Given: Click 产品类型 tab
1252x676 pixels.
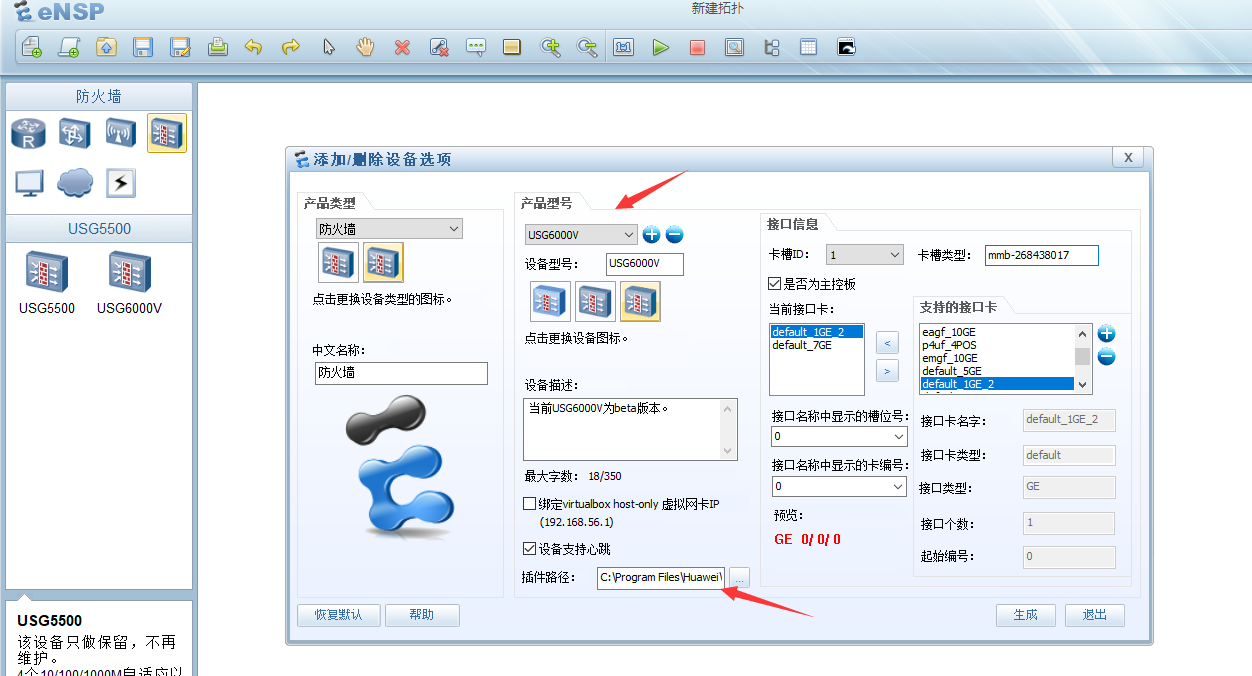Looking at the screenshot, I should (x=329, y=203).
